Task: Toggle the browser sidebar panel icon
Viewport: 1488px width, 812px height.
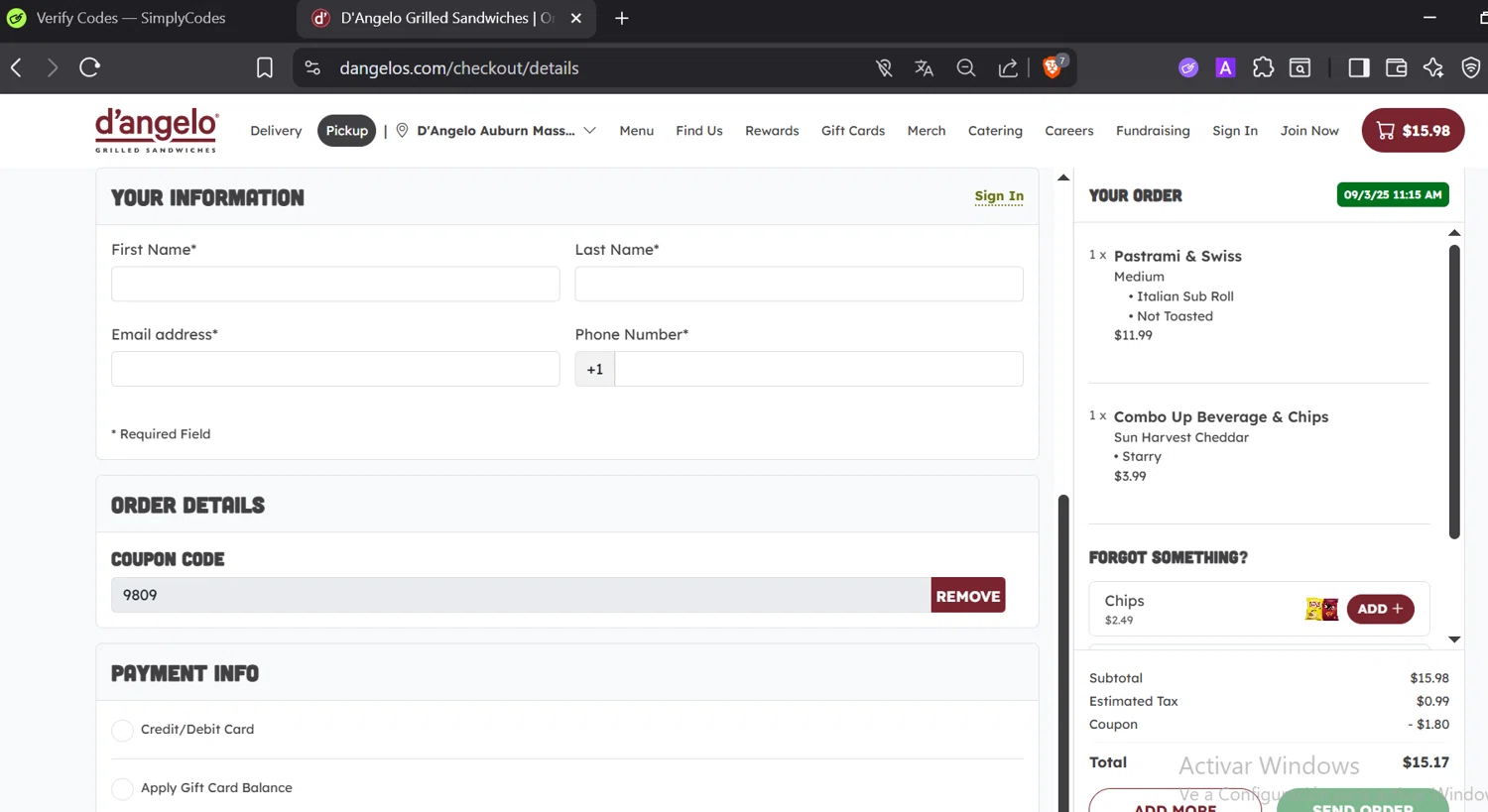Action: 1359,67
